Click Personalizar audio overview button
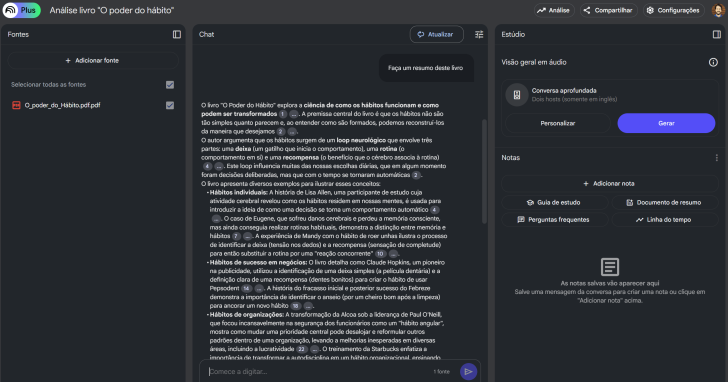The image size is (728, 382). pos(558,123)
